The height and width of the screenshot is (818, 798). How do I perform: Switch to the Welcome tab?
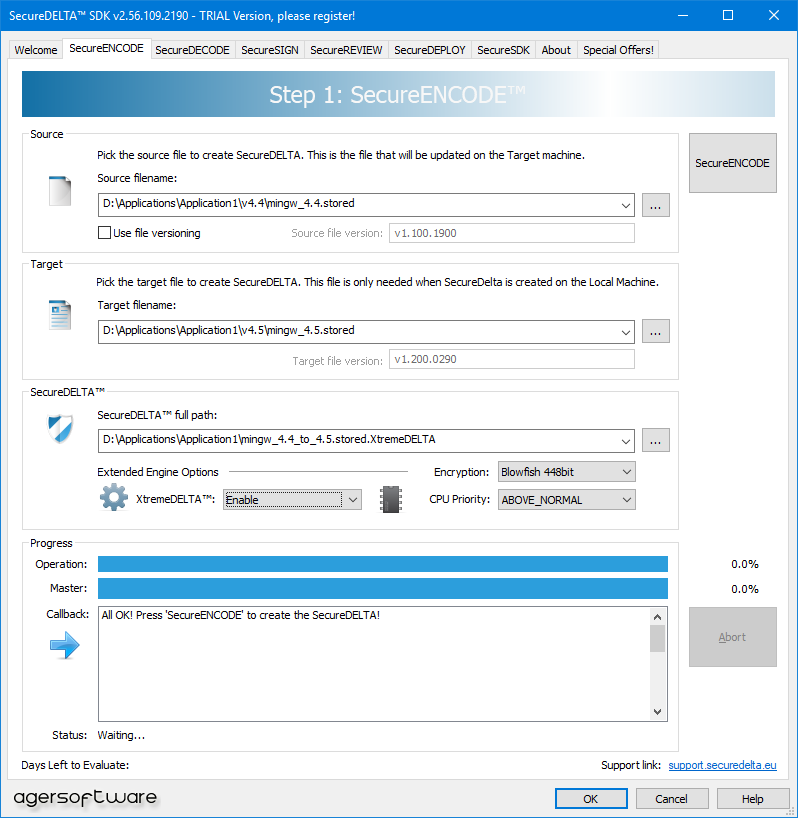(x=36, y=50)
